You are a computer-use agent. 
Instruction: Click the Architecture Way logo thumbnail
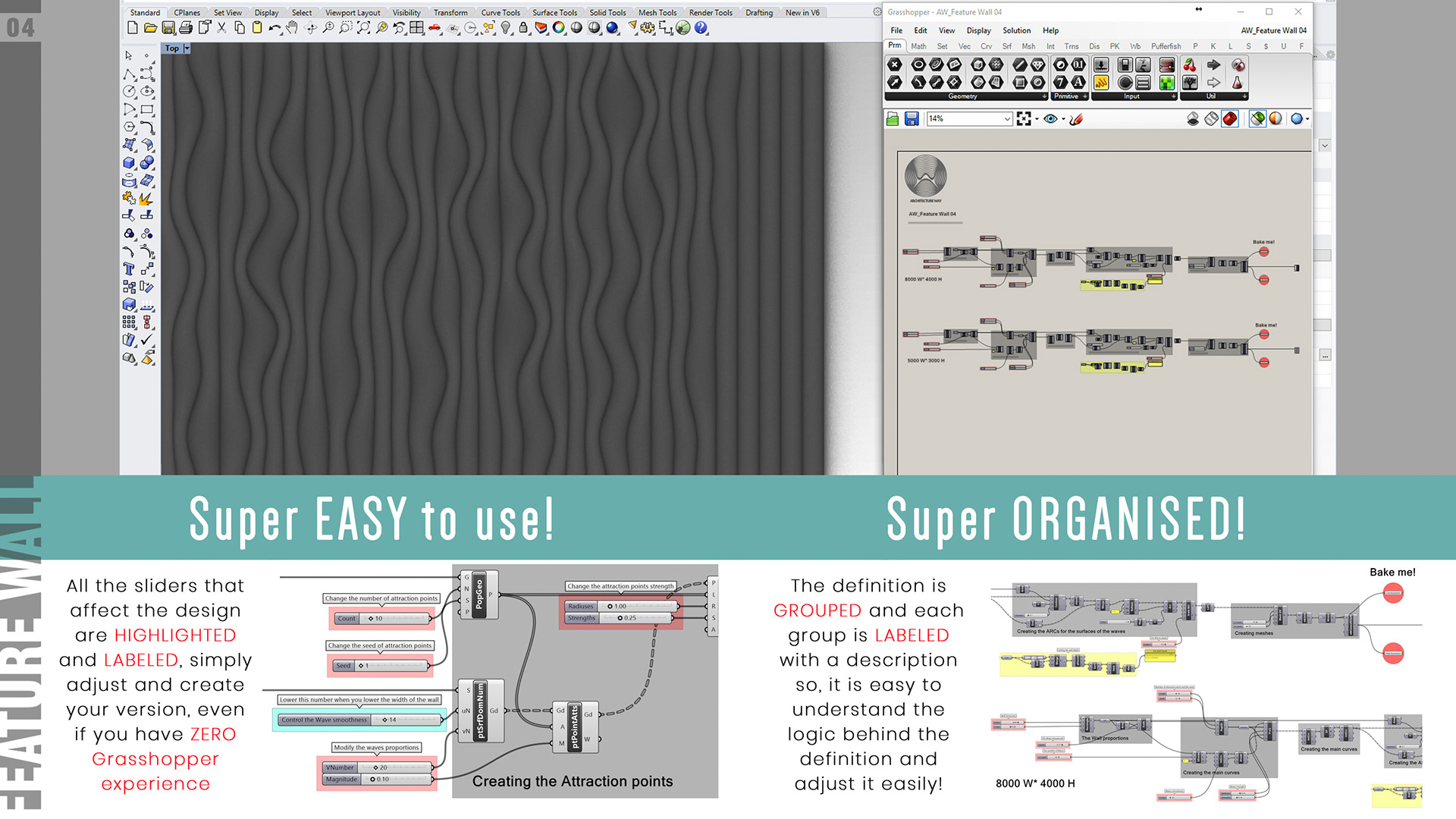tap(926, 175)
